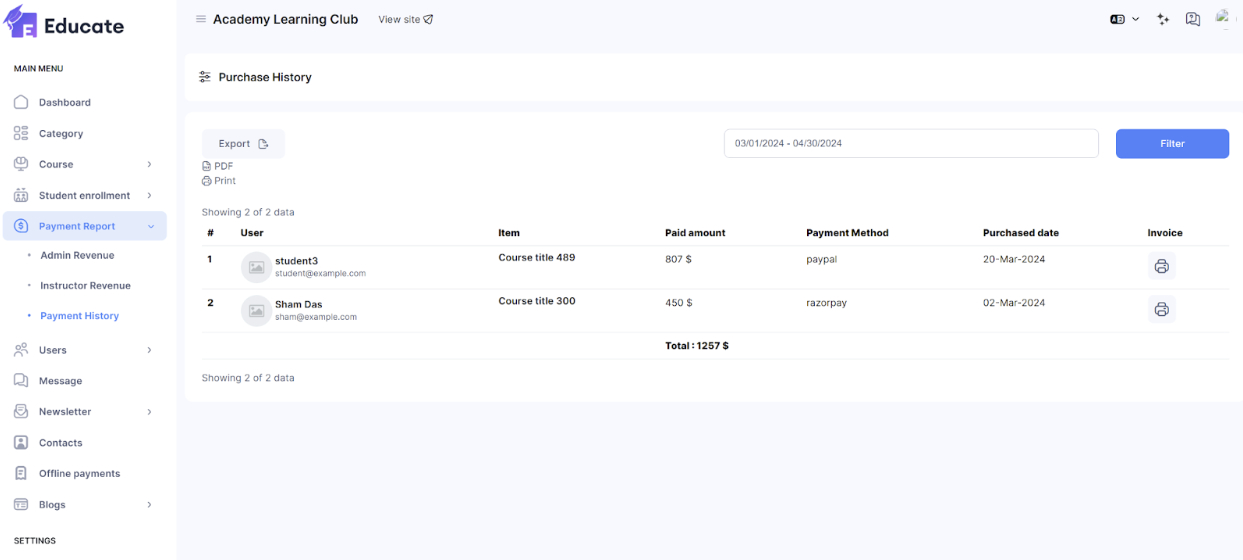Click the blue Filter button
This screenshot has width=1243, height=560.
point(1172,144)
